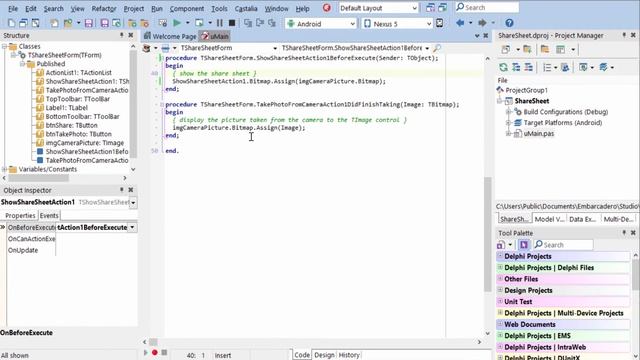
Task: Click the editor vertical scrollbar thumb
Action: (x=487, y=234)
